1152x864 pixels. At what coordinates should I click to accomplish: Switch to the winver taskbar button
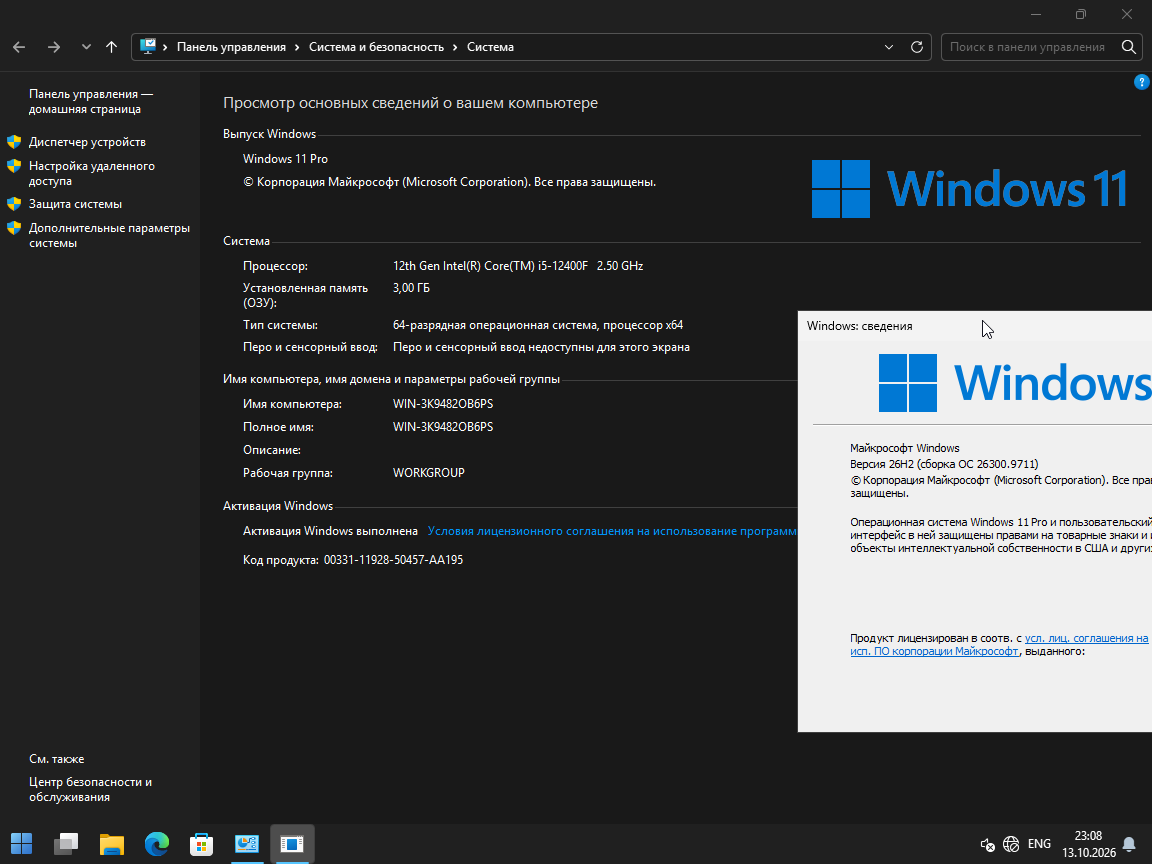292,844
